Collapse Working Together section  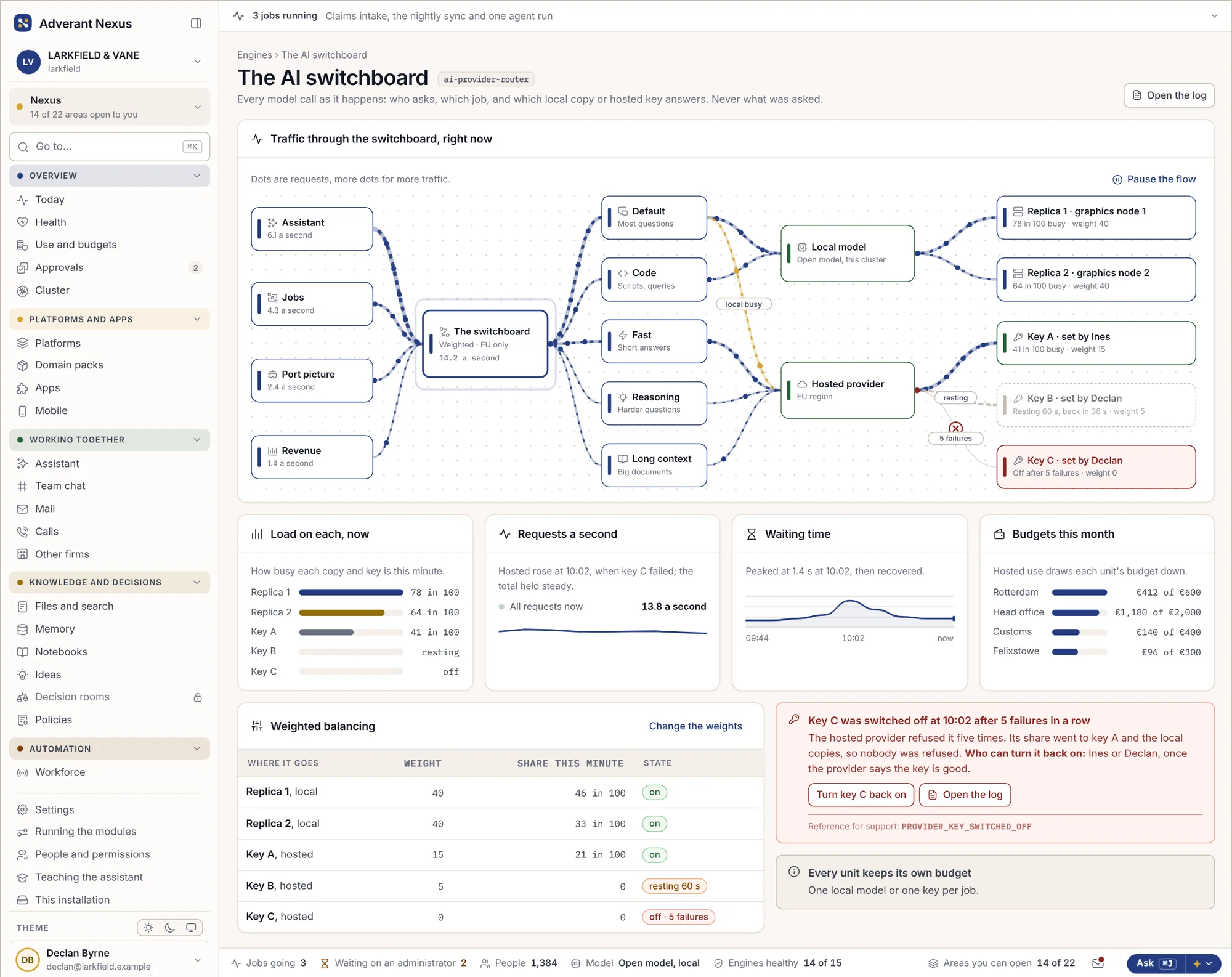pyautogui.click(x=110, y=440)
